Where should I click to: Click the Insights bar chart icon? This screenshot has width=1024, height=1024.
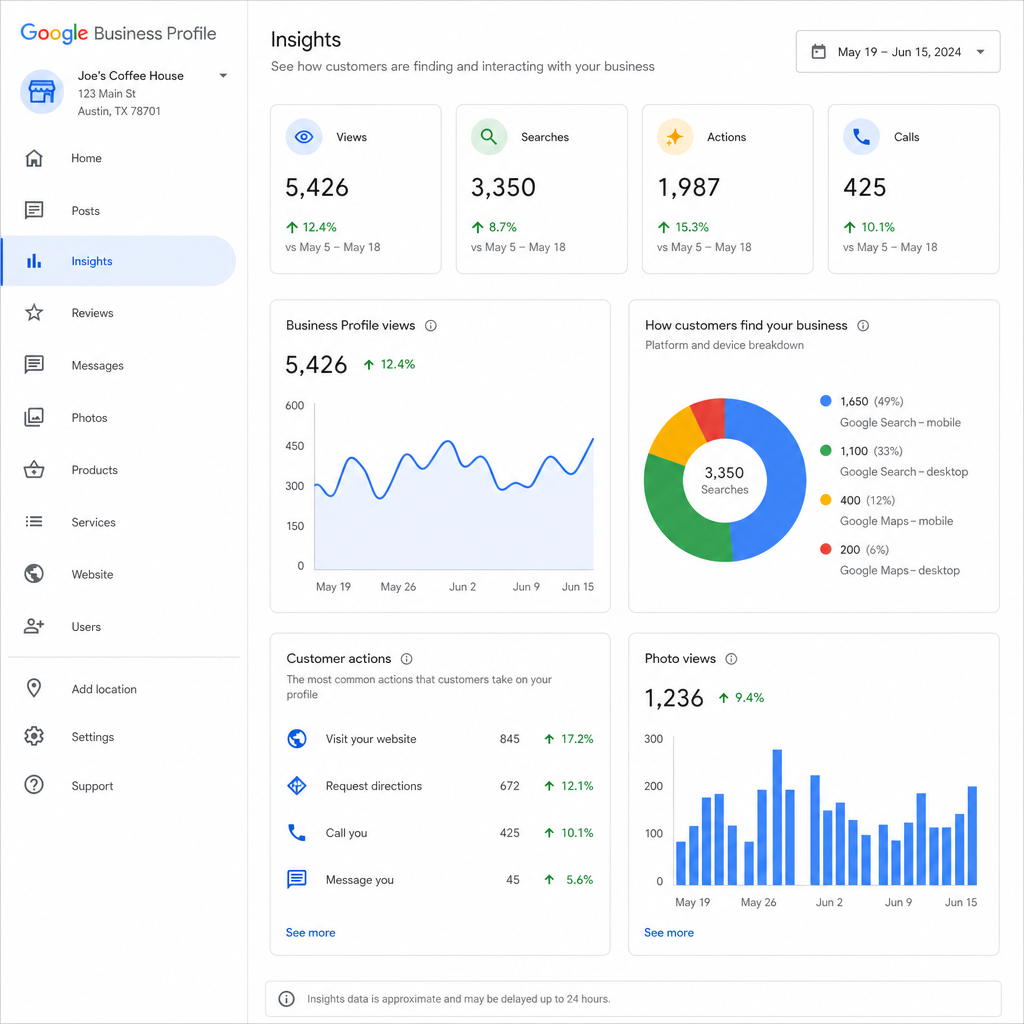point(34,261)
